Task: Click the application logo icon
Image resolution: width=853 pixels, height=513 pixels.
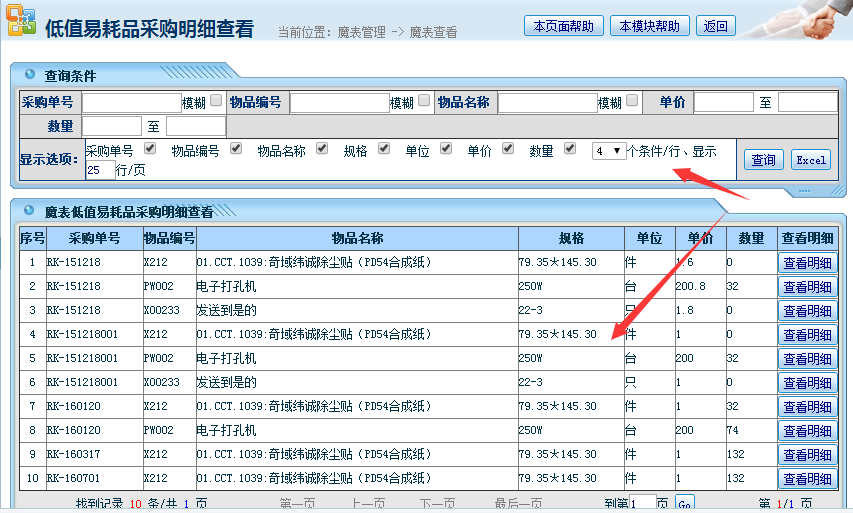Action: tap(21, 23)
